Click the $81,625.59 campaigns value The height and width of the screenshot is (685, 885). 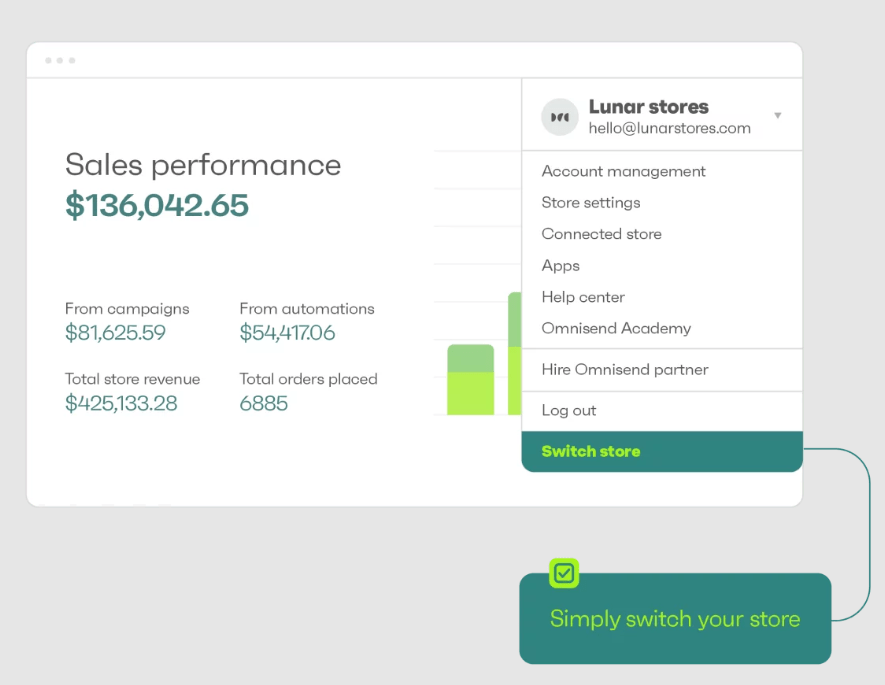[115, 333]
